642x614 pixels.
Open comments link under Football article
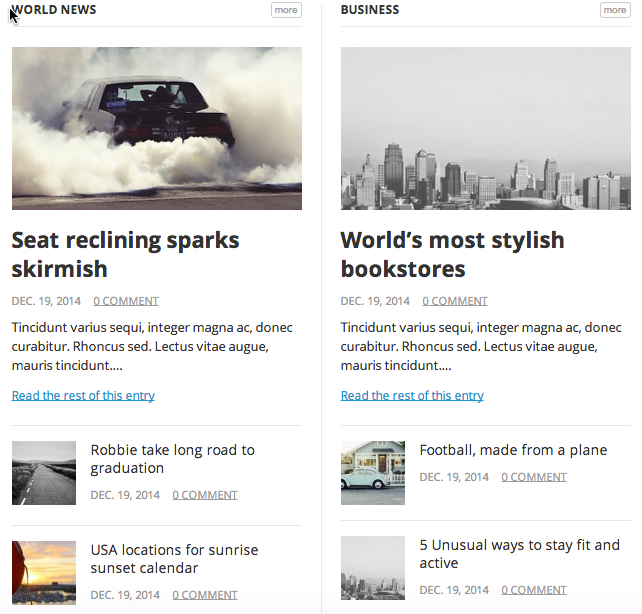point(534,477)
